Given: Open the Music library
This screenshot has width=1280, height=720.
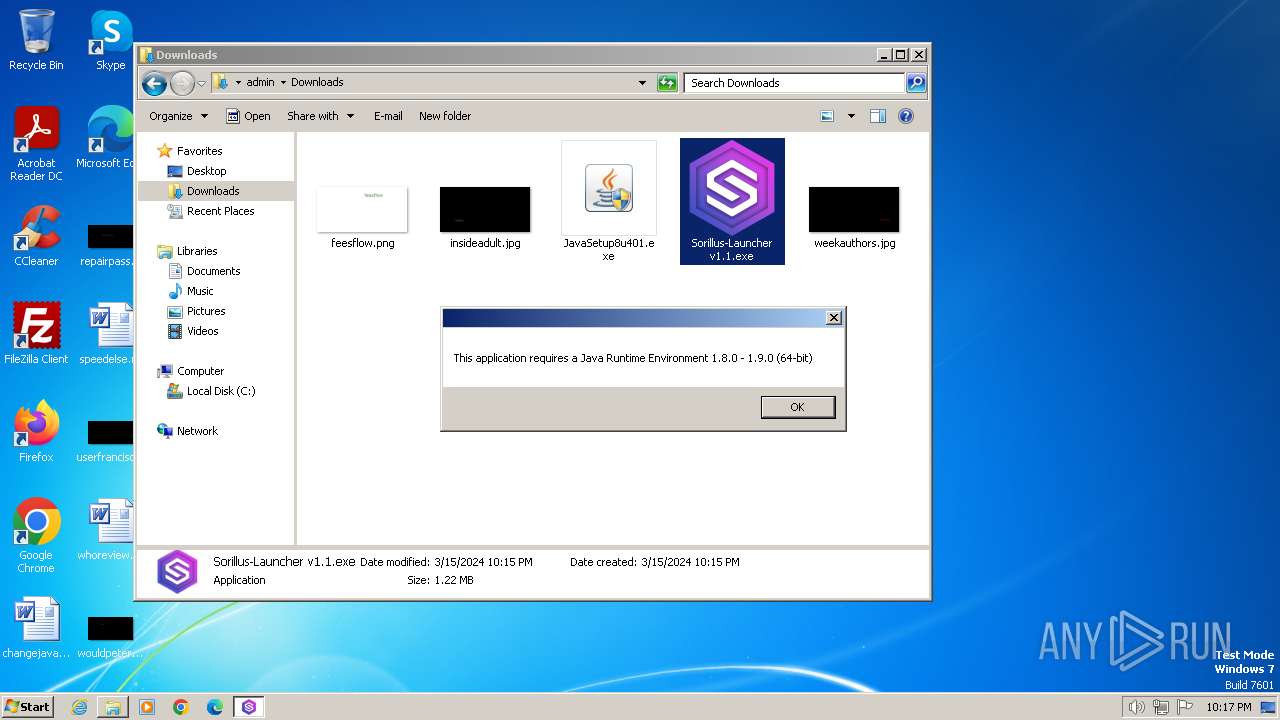Looking at the screenshot, I should coord(190,291).
